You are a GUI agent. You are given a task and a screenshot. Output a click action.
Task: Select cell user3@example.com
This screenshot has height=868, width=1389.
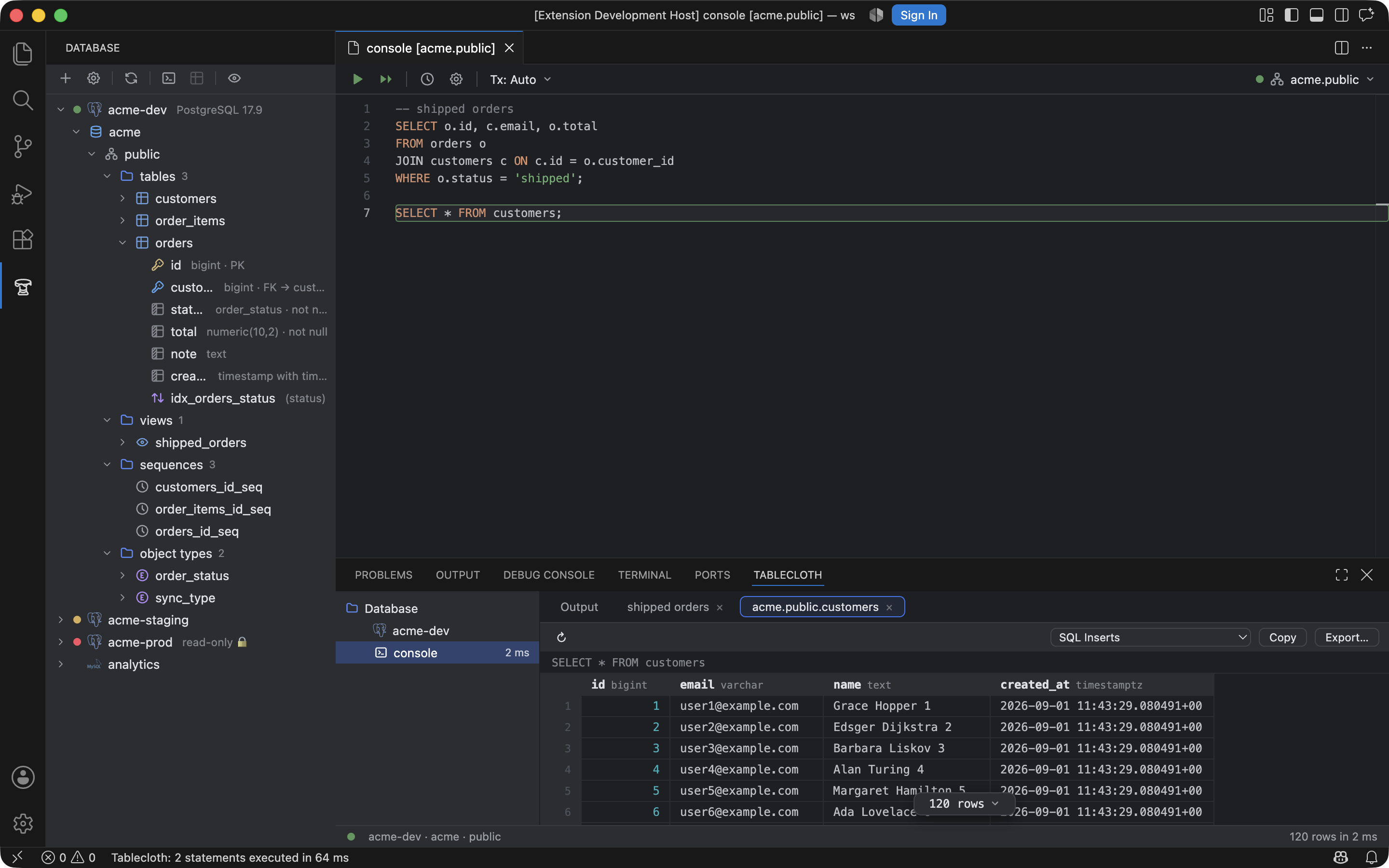[x=746, y=748]
